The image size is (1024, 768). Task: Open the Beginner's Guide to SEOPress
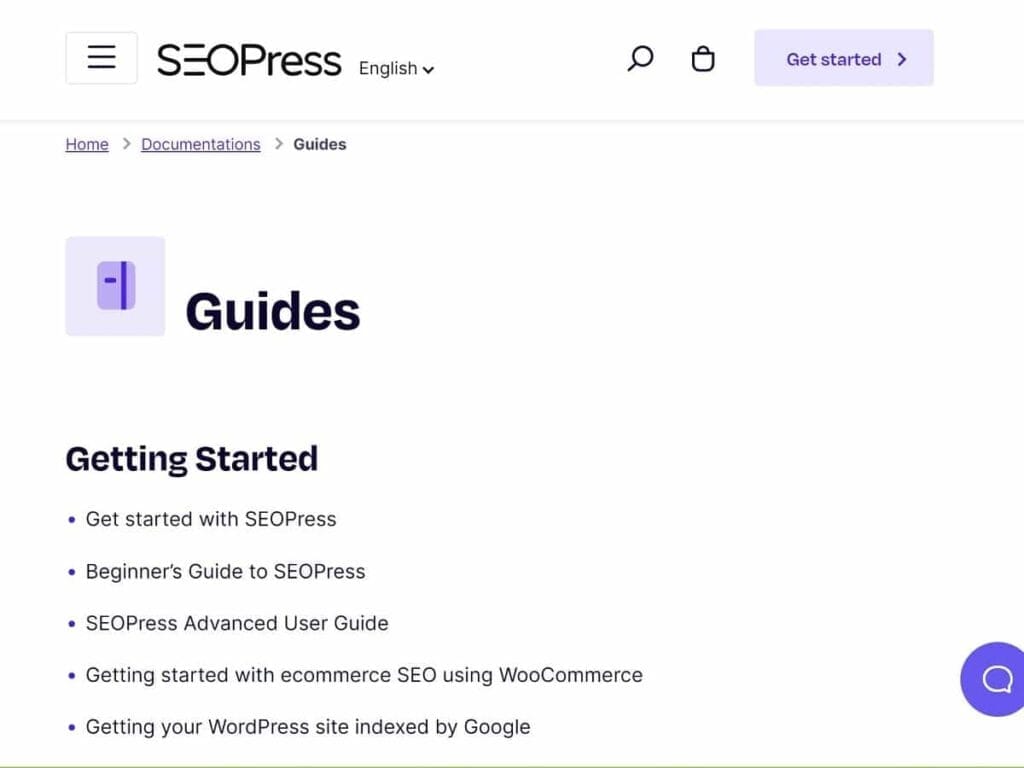pos(225,571)
